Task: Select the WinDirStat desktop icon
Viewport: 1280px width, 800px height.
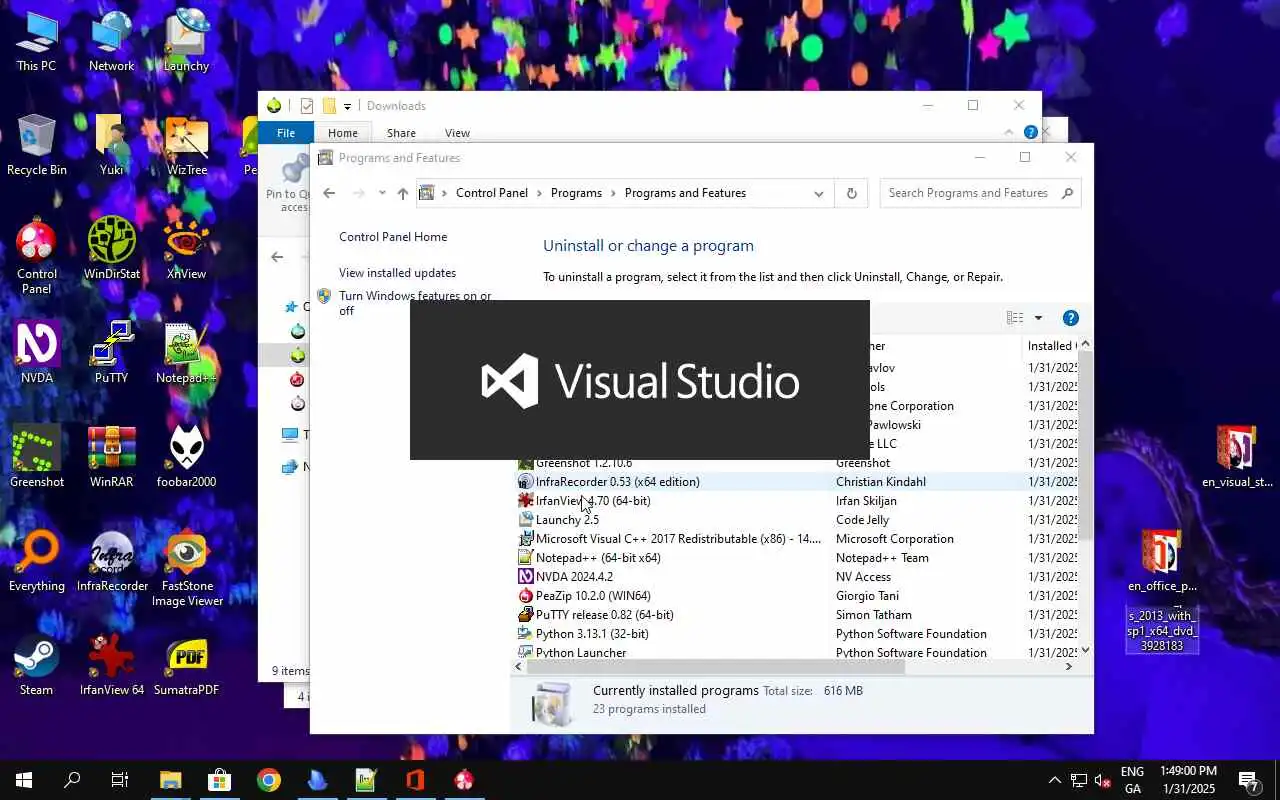Action: click(x=111, y=250)
